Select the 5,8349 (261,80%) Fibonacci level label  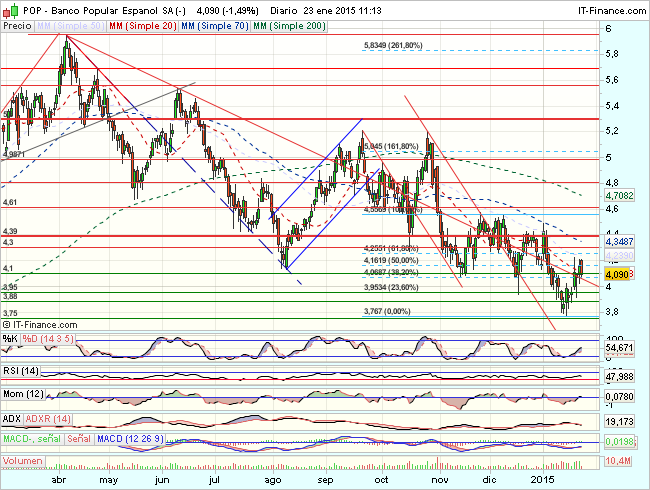(391, 46)
